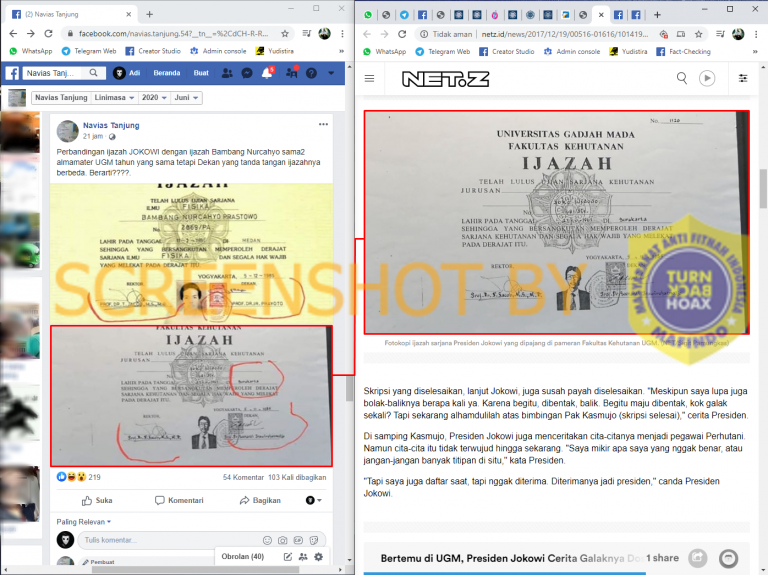Open the left Chrome three-dot menu
The image size is (768, 575).
342,34
